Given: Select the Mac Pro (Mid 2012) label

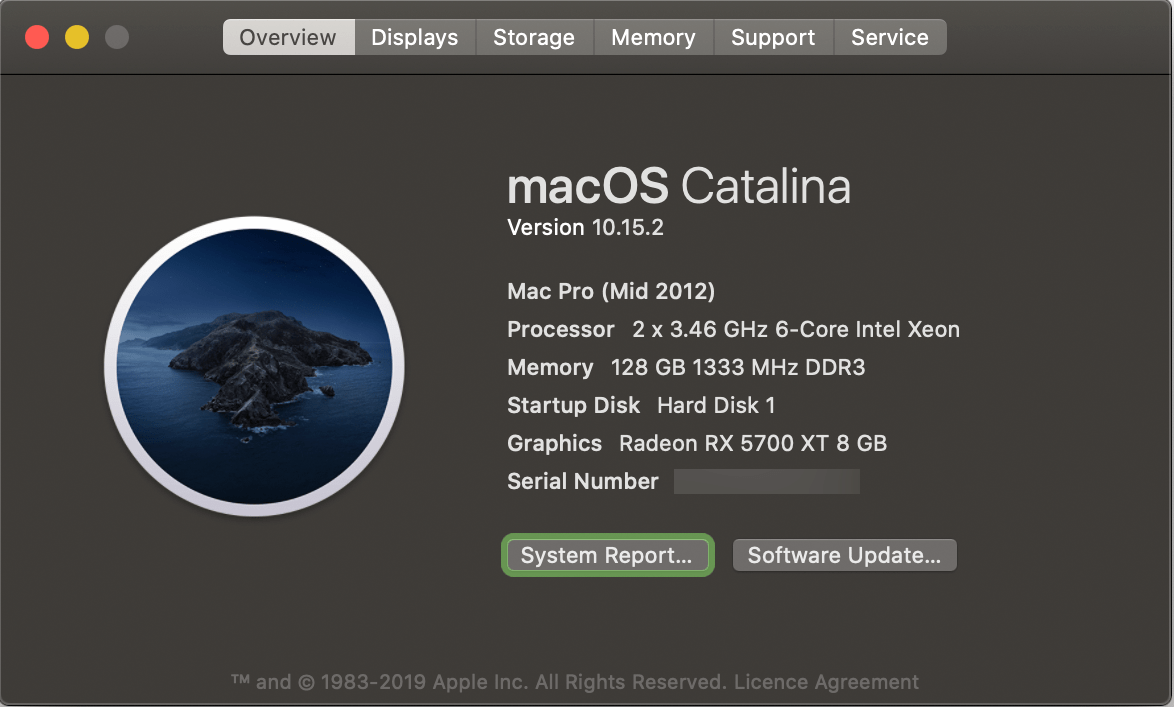Looking at the screenshot, I should coord(611,292).
